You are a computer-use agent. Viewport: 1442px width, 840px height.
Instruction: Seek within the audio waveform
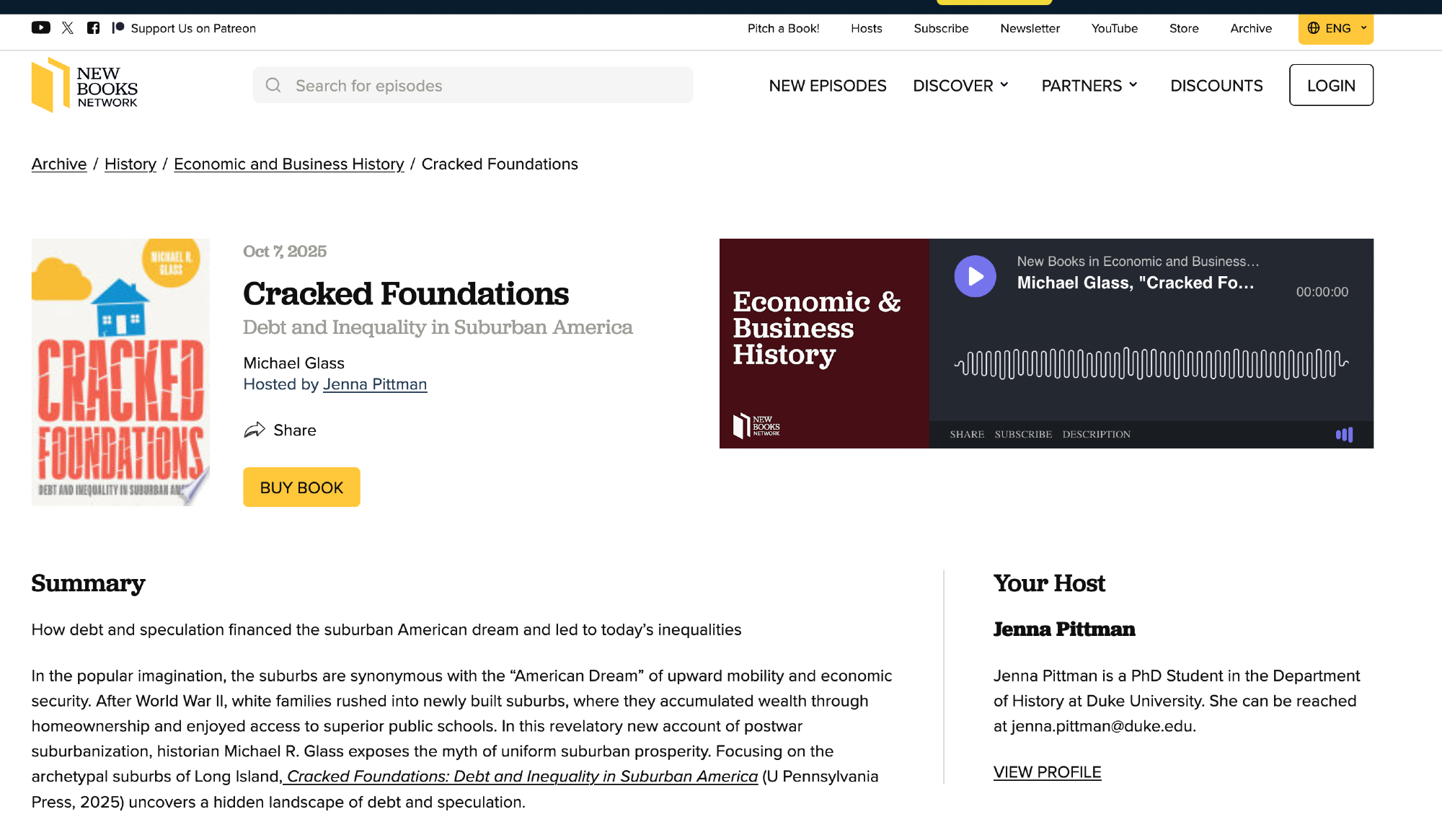tap(1151, 363)
